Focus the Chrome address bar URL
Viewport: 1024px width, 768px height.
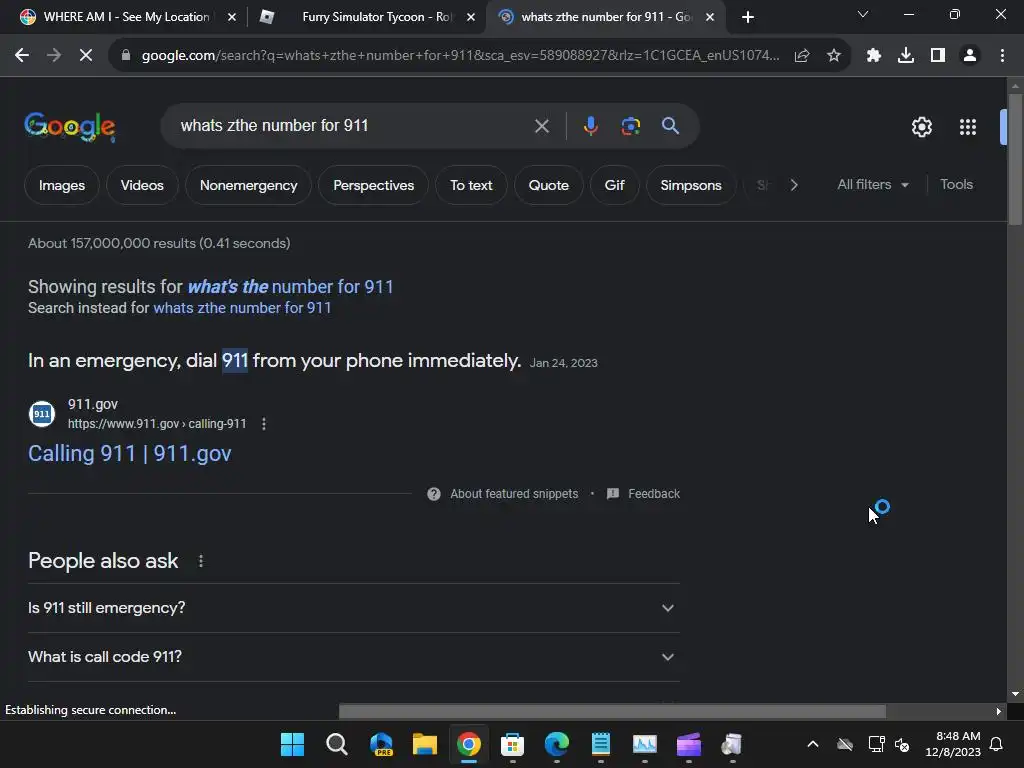pyautogui.click(x=460, y=56)
